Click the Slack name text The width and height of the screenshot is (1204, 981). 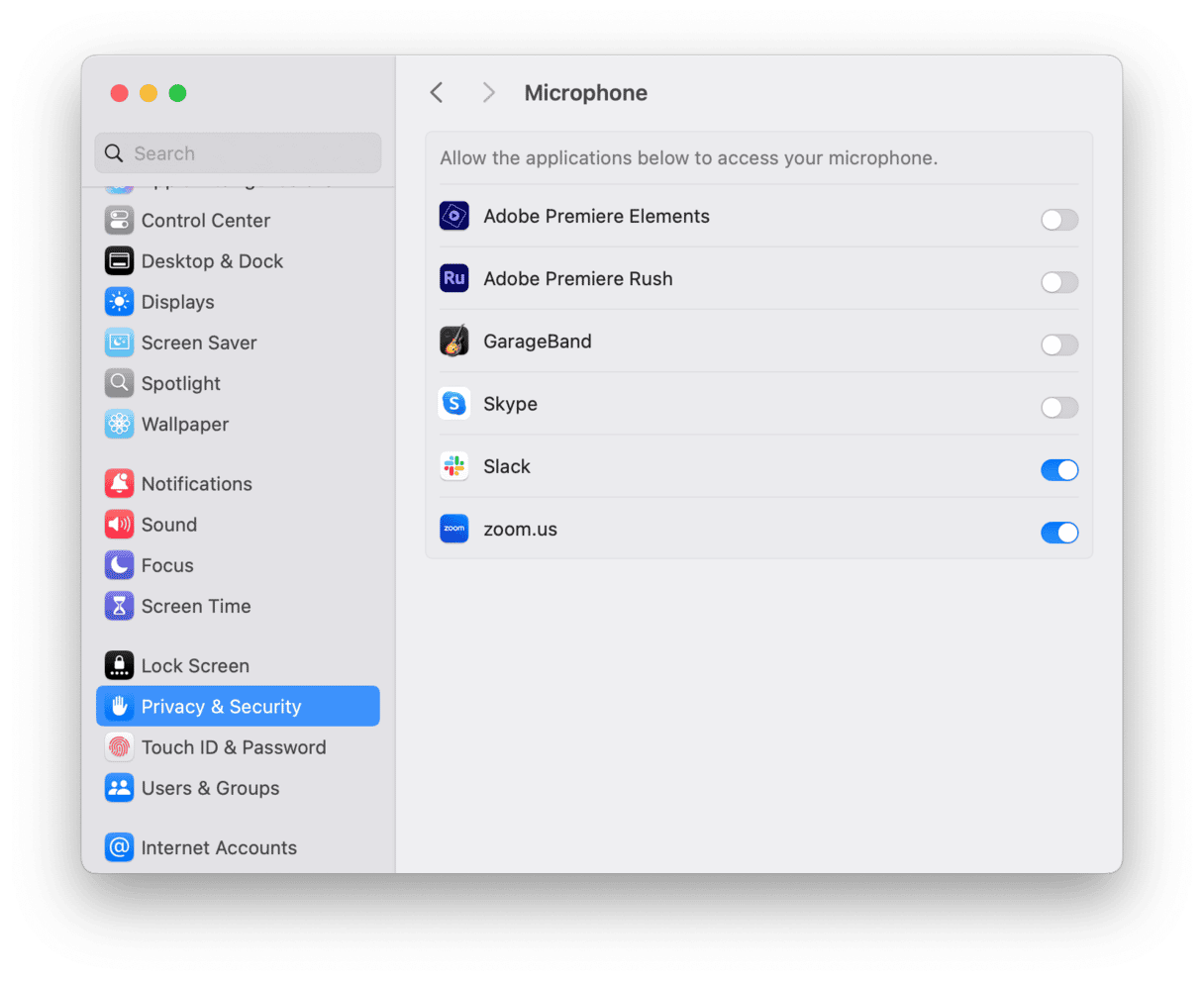pos(507,466)
